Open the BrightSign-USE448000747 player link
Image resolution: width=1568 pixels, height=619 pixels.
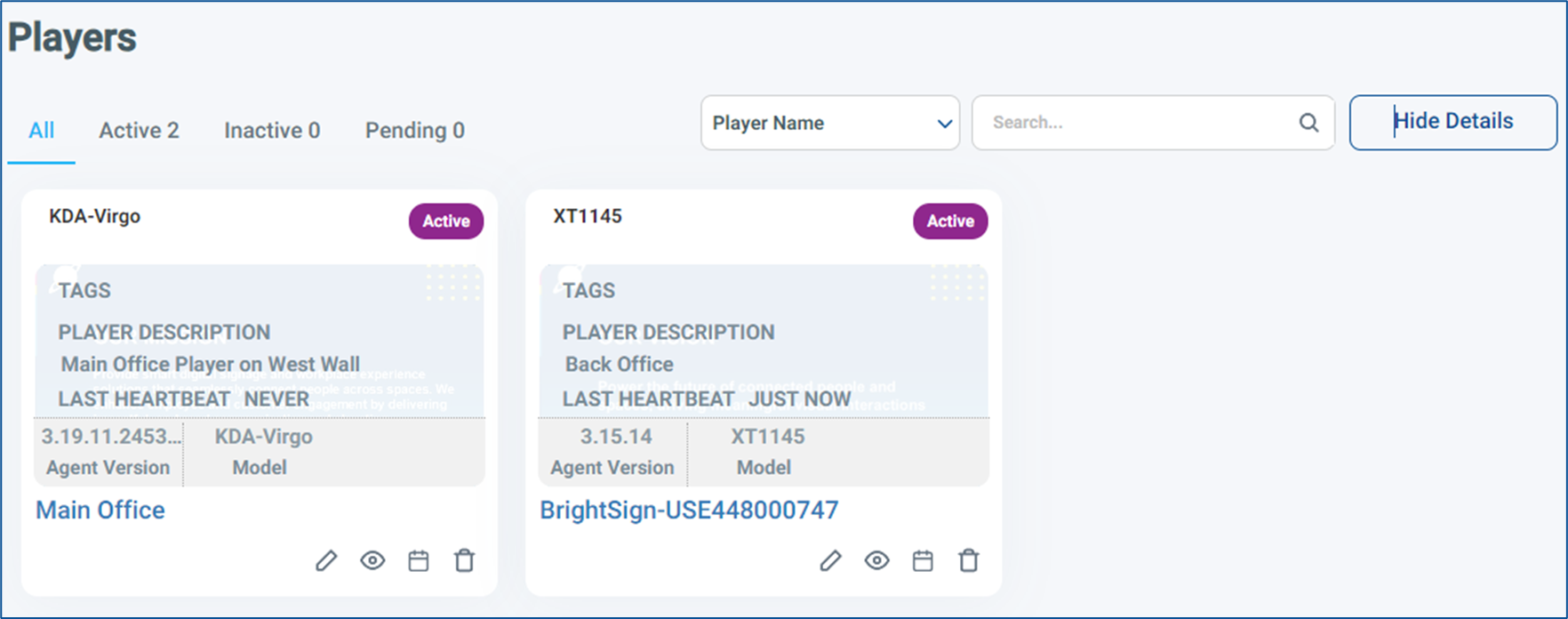point(689,510)
